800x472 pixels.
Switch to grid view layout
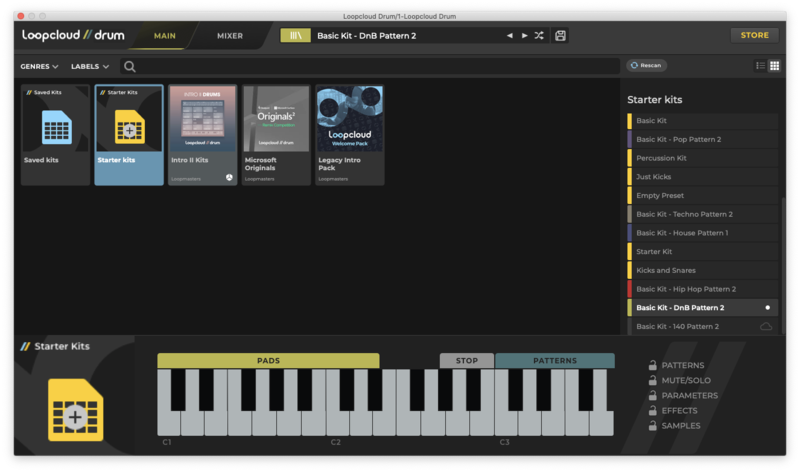[774, 66]
